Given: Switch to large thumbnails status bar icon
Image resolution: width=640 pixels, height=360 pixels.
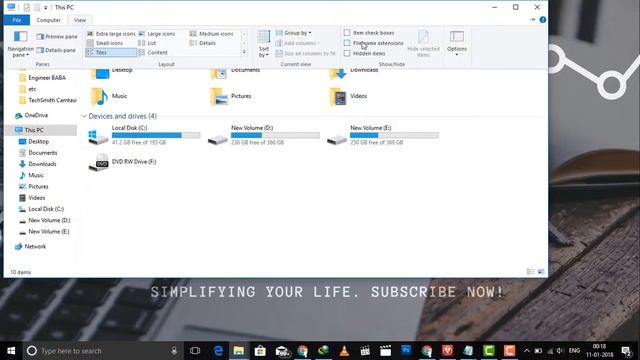Looking at the screenshot, I should (x=541, y=271).
